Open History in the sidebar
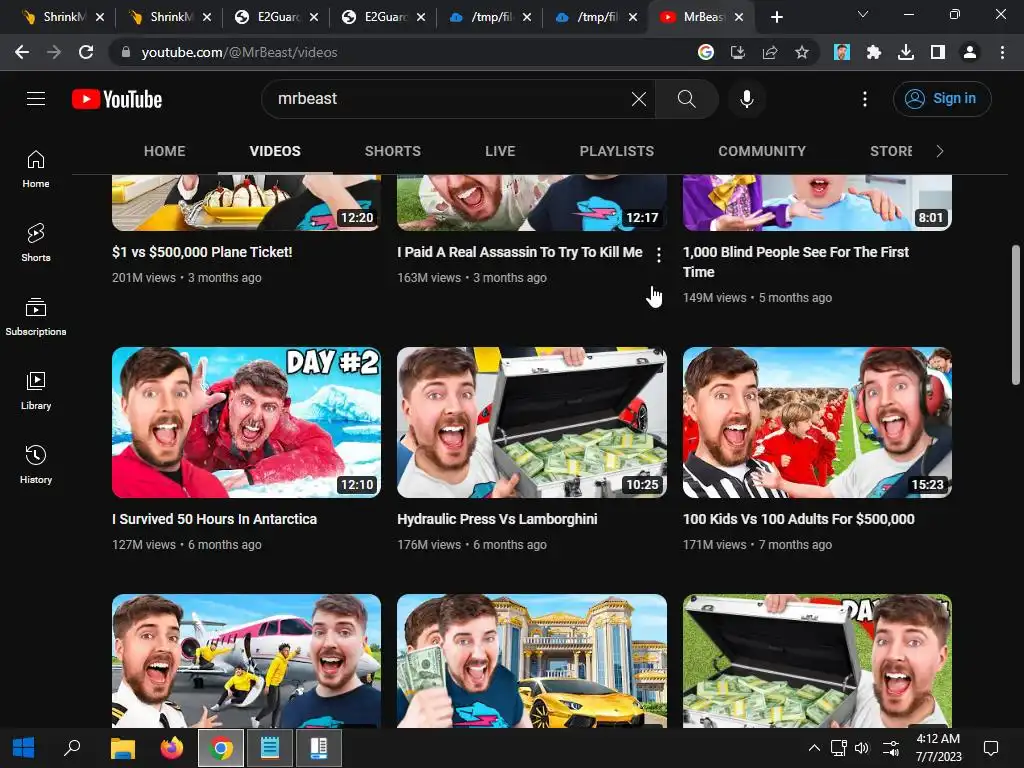 point(36,464)
